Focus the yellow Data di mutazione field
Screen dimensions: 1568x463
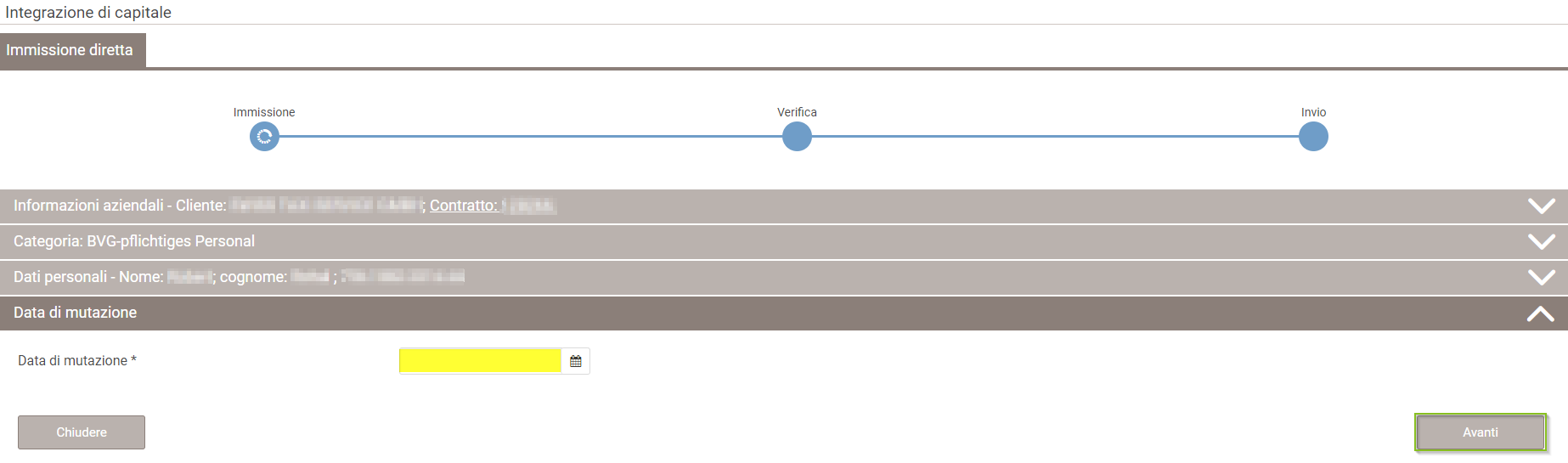tap(480, 361)
